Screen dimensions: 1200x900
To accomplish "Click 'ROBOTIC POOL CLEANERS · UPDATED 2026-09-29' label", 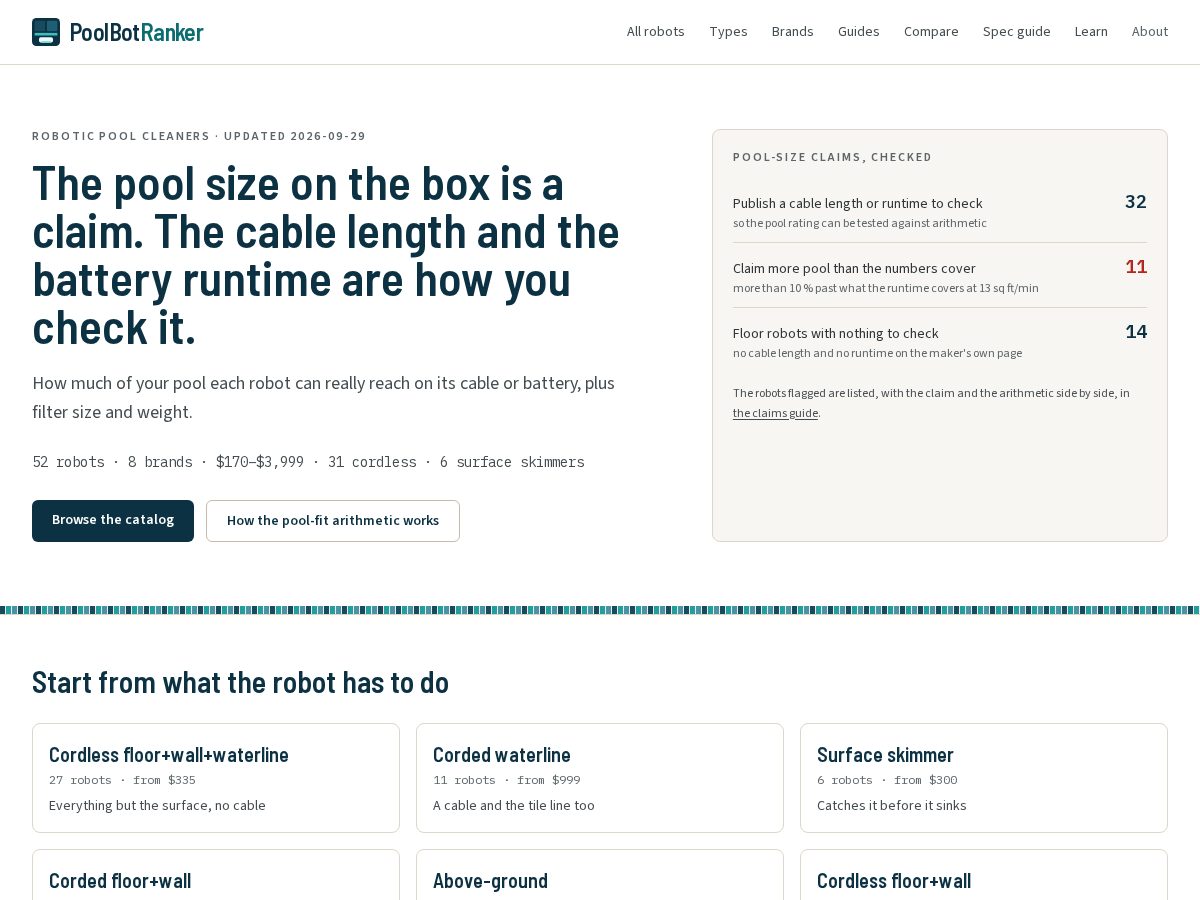I will [x=199, y=136].
